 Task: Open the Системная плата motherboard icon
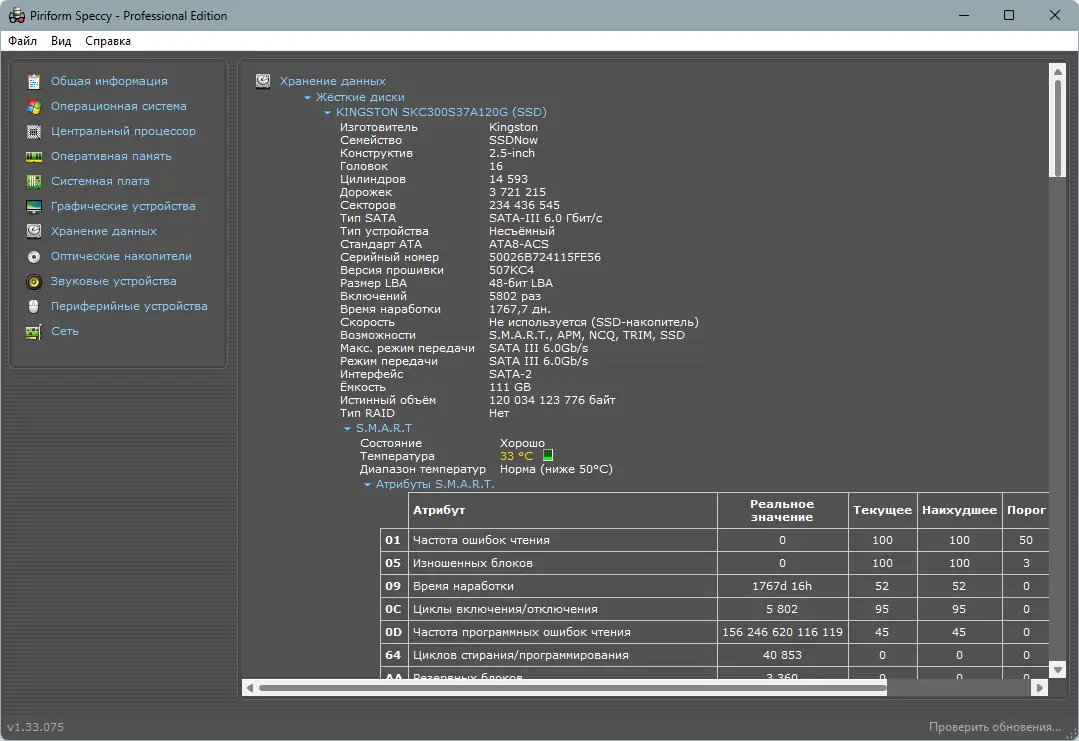coord(34,181)
